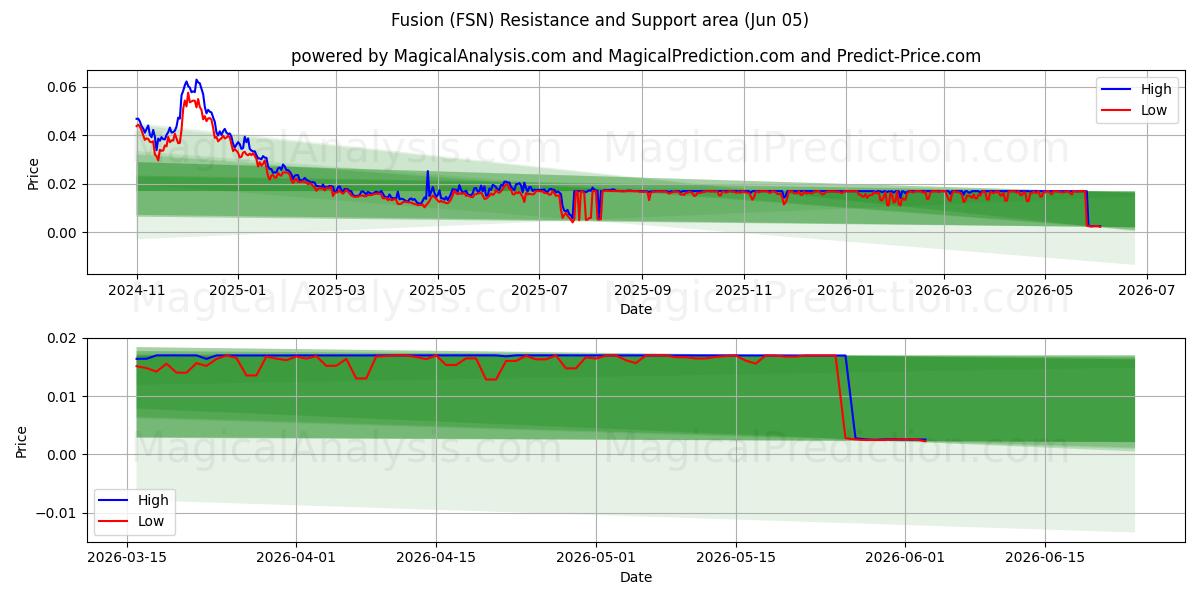The image size is (1200, 600).
Task: Click the '0.02' y-axis tick on the bottom chart
Action: click(x=65, y=339)
